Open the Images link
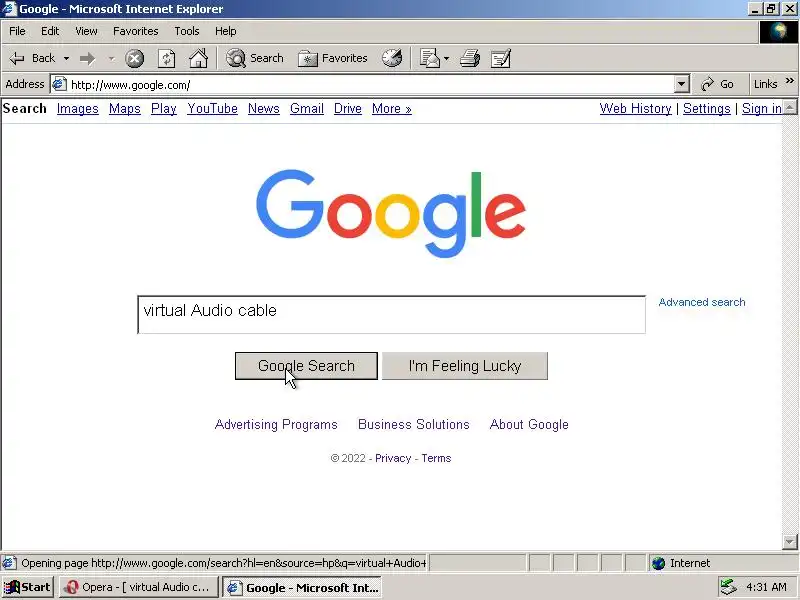This screenshot has width=800, height=600. [78, 109]
